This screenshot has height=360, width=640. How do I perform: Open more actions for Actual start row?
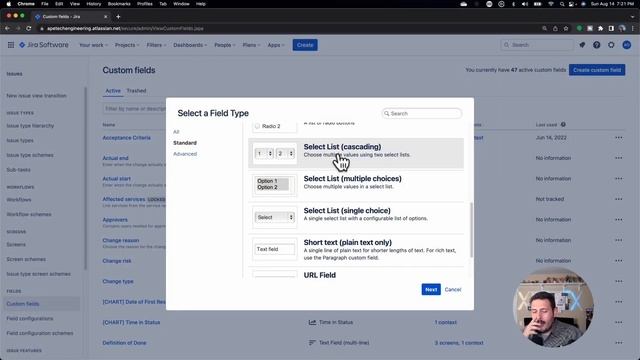619,178
